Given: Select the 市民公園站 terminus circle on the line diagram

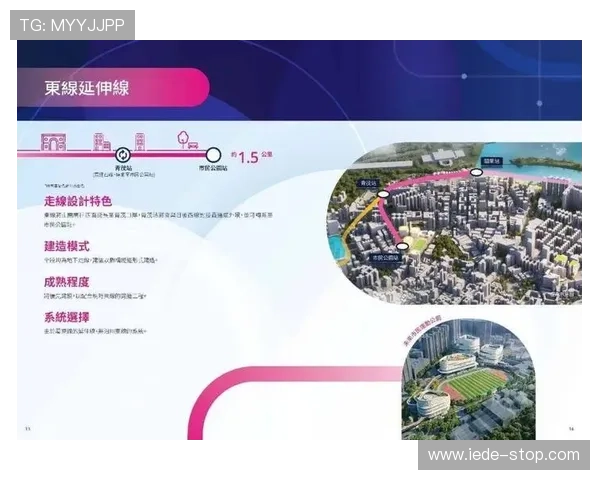Looking at the screenshot, I should [213, 155].
